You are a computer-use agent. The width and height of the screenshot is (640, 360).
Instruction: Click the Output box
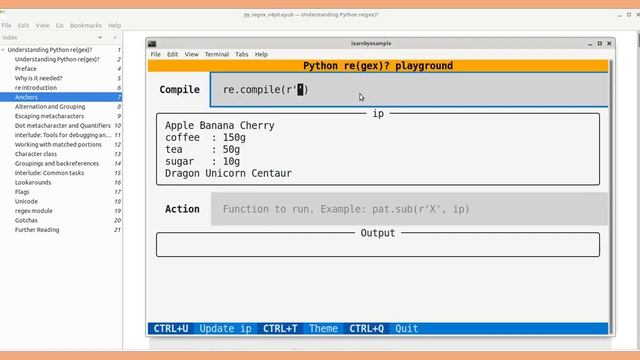click(378, 244)
